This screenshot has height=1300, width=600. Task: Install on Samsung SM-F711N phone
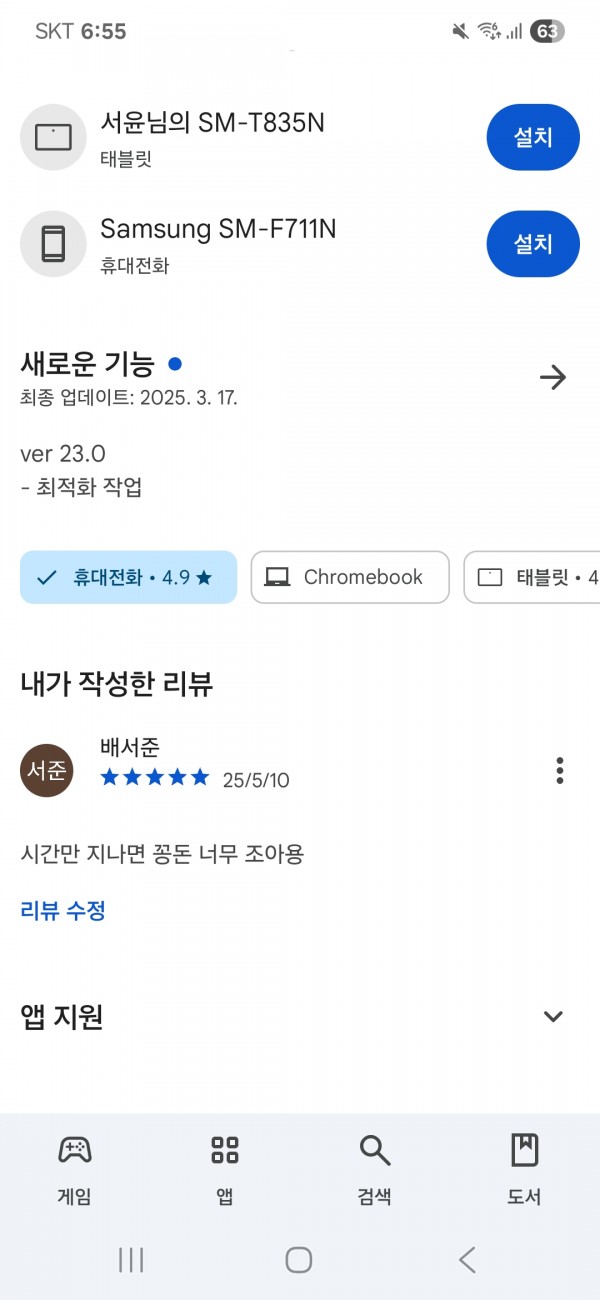click(533, 244)
